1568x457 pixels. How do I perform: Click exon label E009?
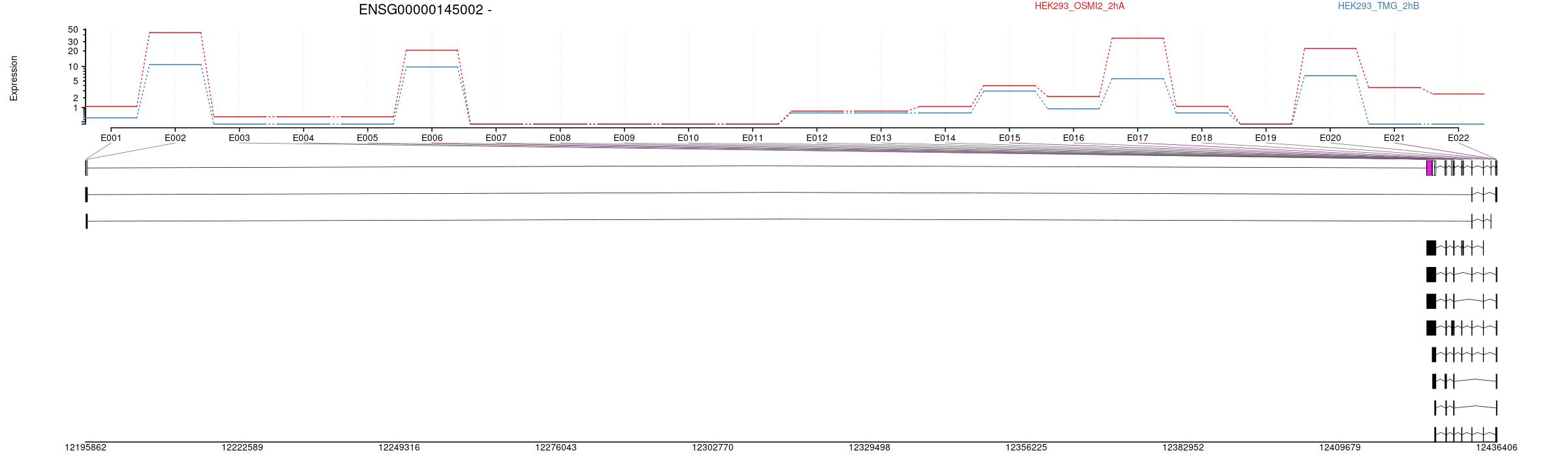pos(624,138)
